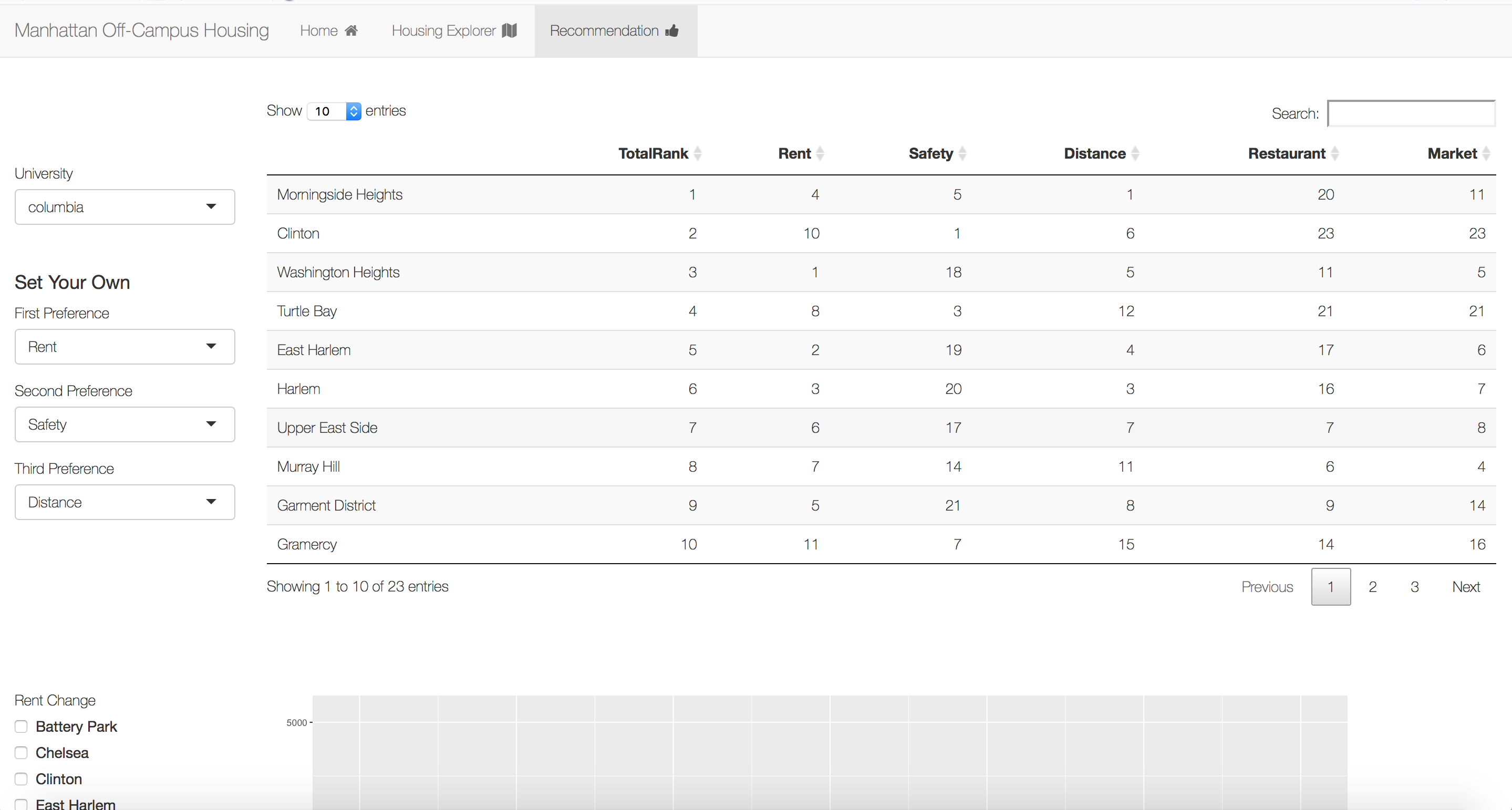Check the Battery Park checkbox
1512x810 pixels.
[x=21, y=726]
